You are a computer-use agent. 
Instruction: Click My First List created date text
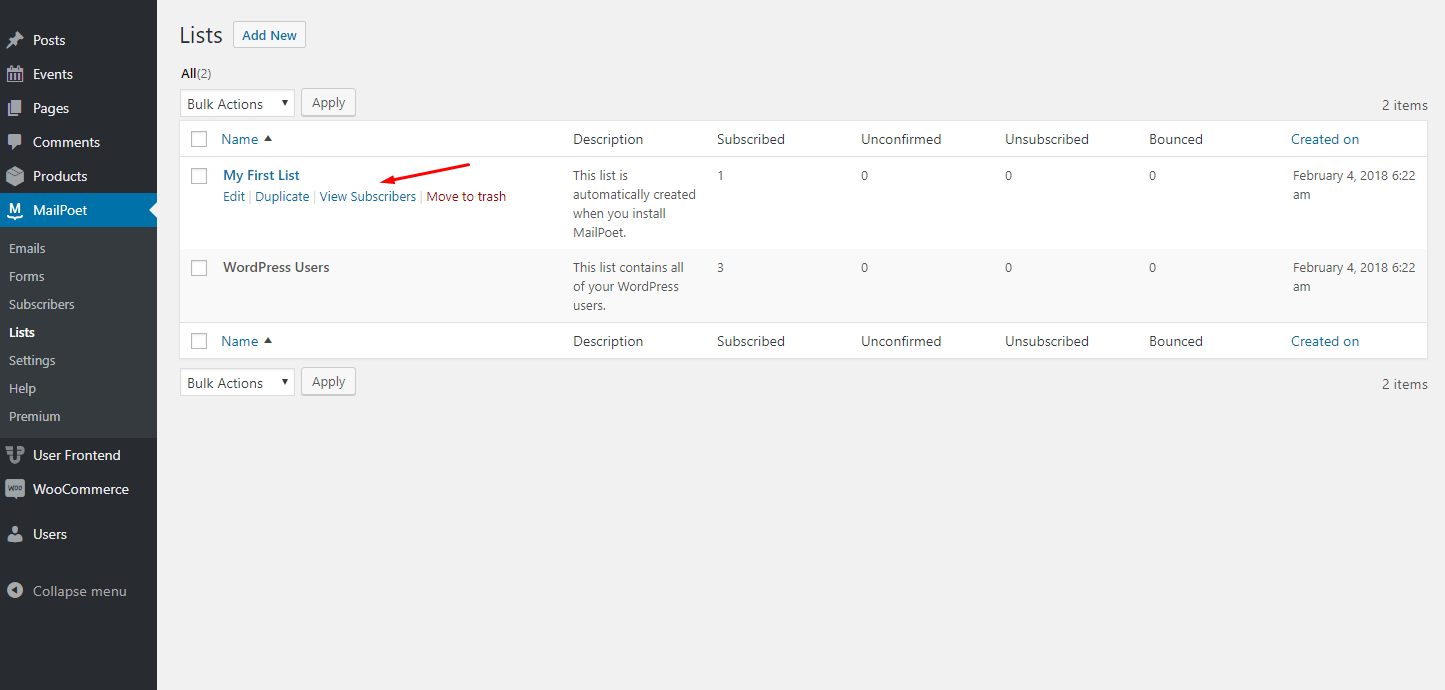tap(1354, 185)
